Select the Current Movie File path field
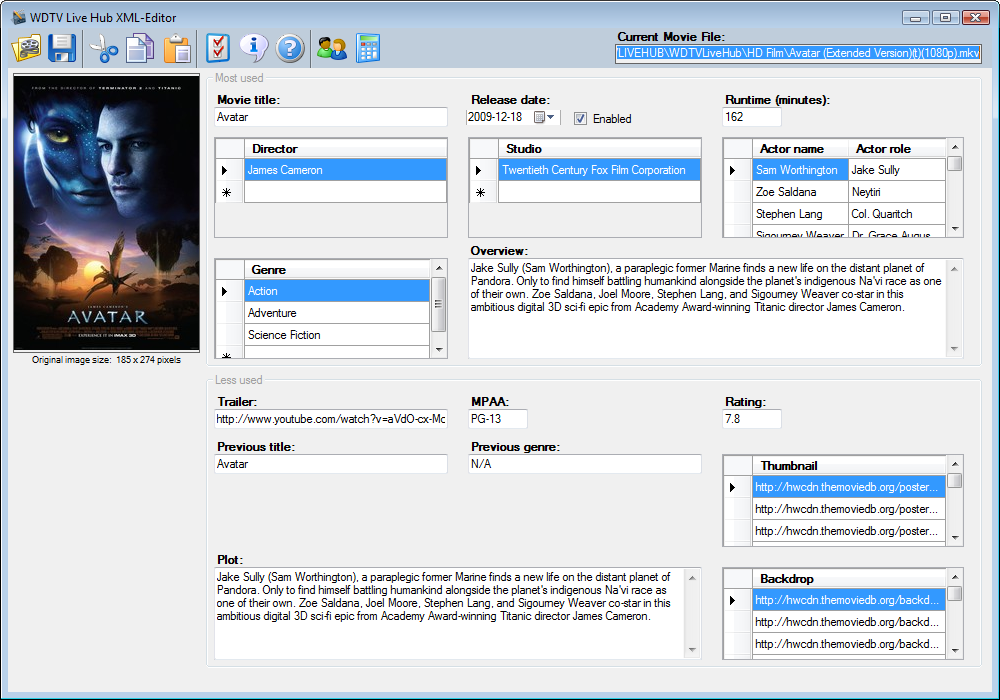The width and height of the screenshot is (1000, 700). coord(798,54)
